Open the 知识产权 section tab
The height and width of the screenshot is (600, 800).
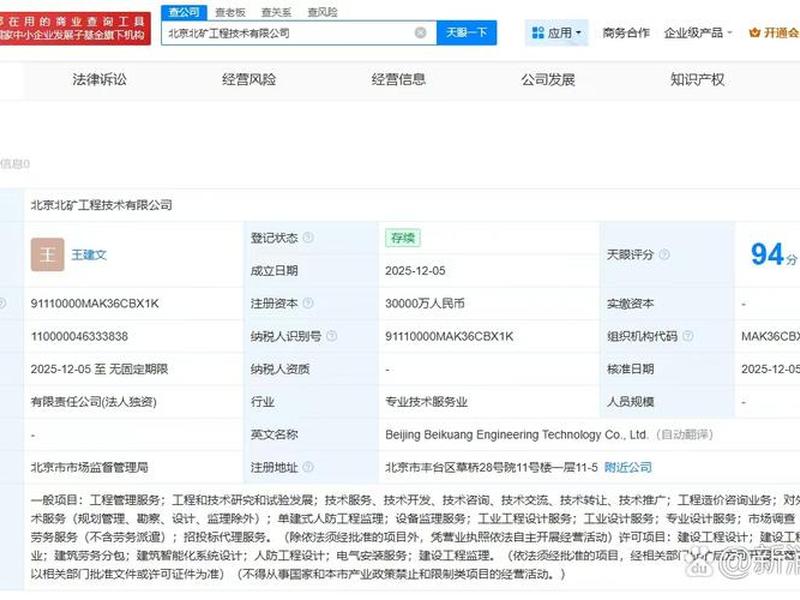697,80
